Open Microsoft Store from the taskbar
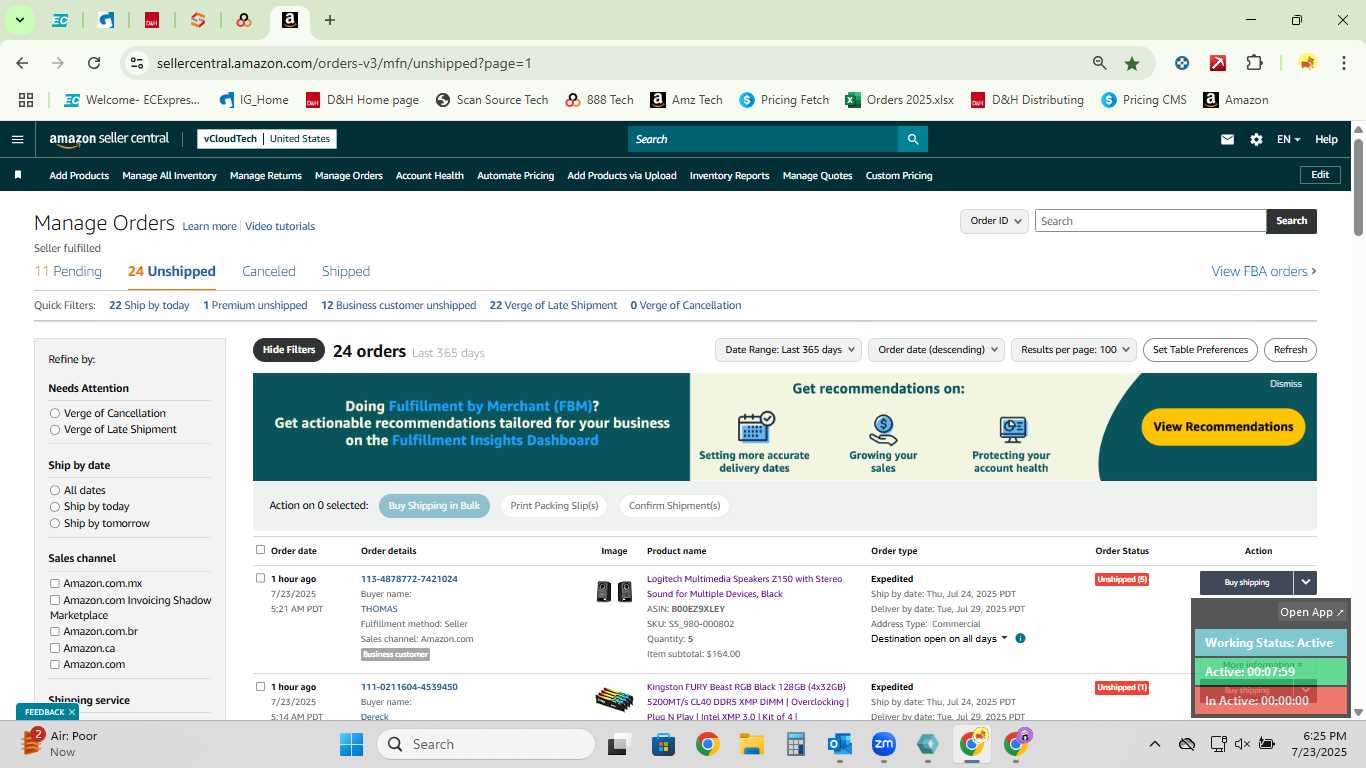The width and height of the screenshot is (1366, 768). tap(663, 744)
